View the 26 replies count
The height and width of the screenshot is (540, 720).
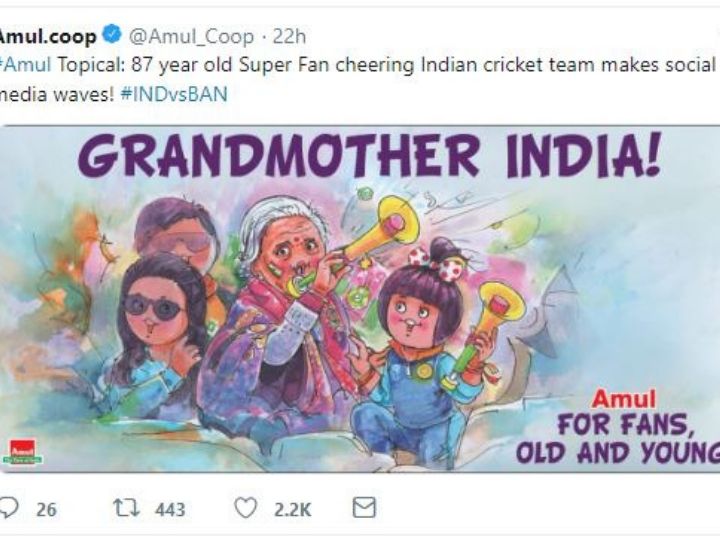(46, 509)
